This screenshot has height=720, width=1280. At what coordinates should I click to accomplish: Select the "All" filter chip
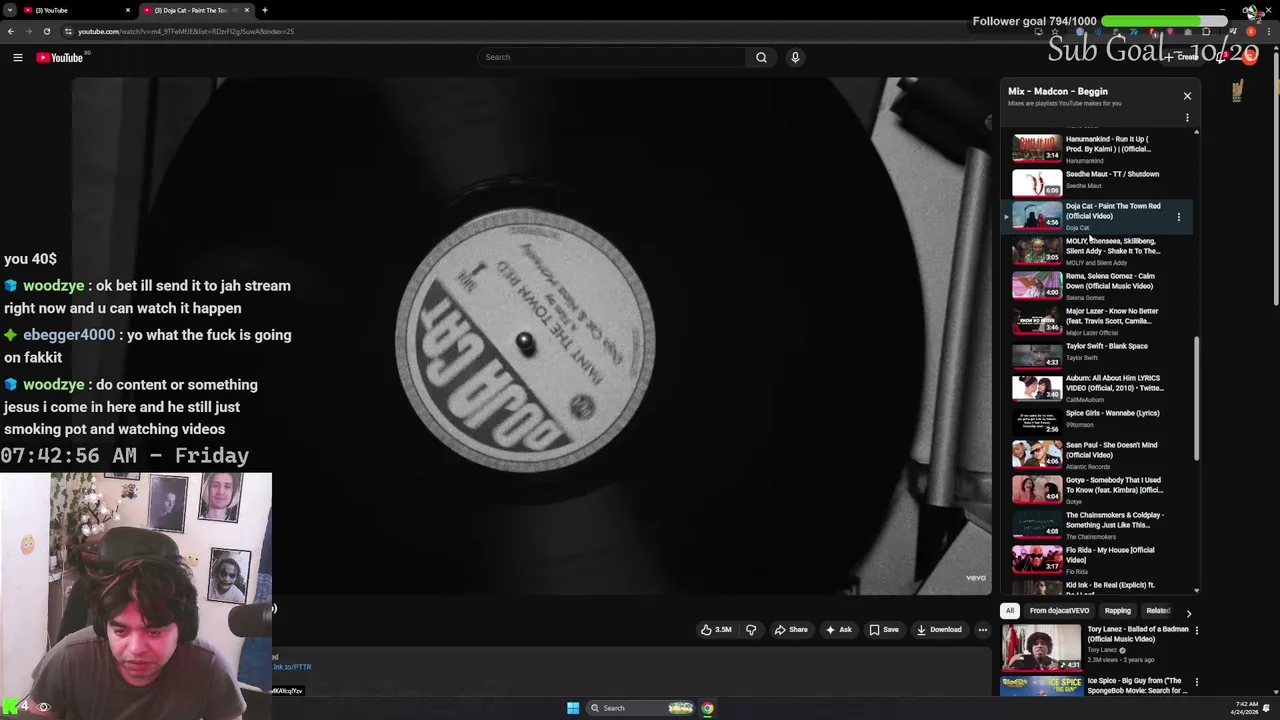click(x=1010, y=611)
